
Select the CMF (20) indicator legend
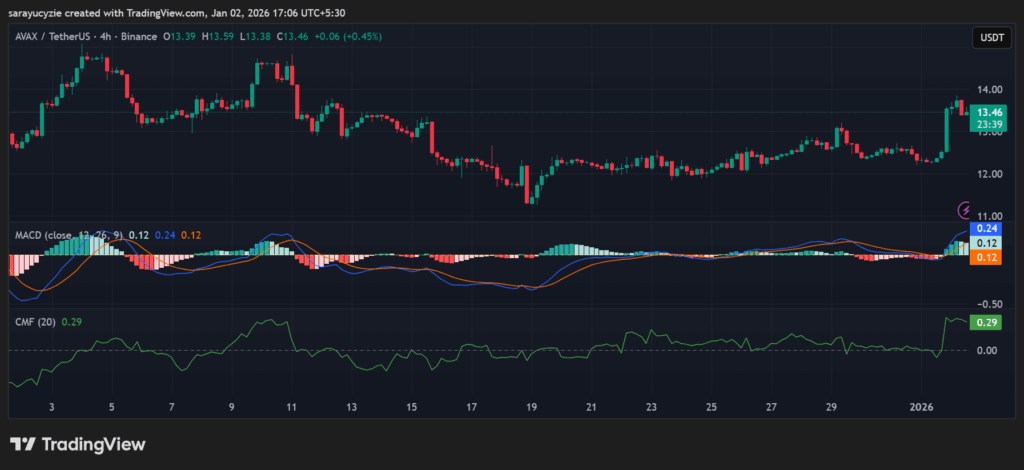coord(35,321)
